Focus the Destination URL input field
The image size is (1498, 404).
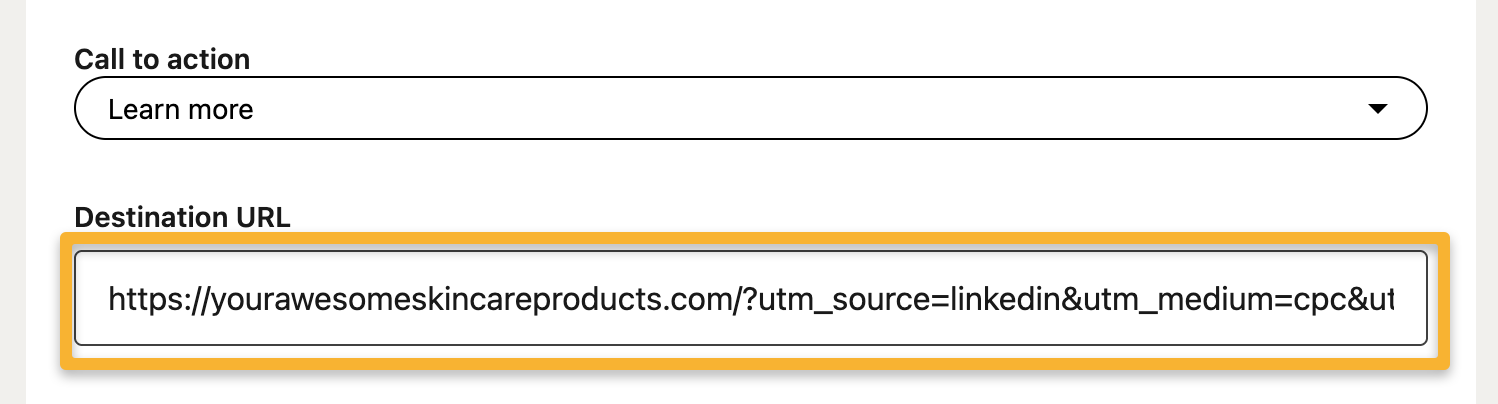(x=750, y=298)
